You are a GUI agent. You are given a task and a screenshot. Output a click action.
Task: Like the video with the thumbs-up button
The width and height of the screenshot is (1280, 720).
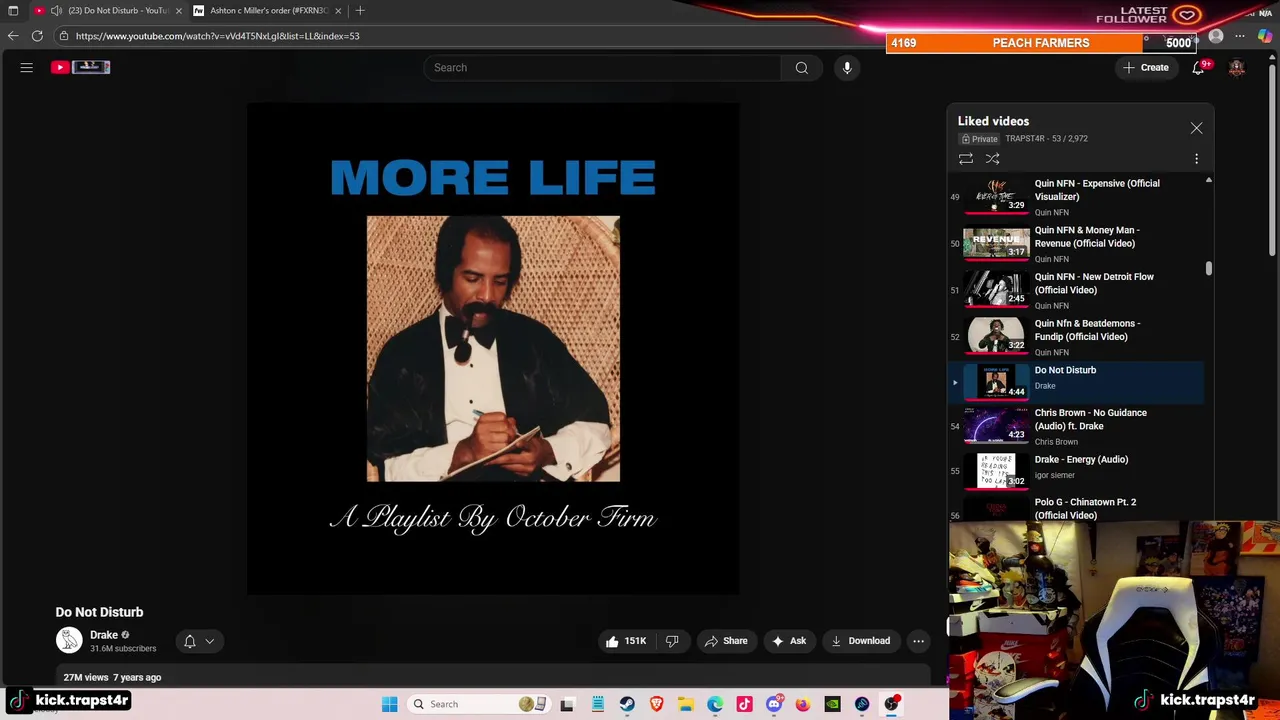(626, 641)
